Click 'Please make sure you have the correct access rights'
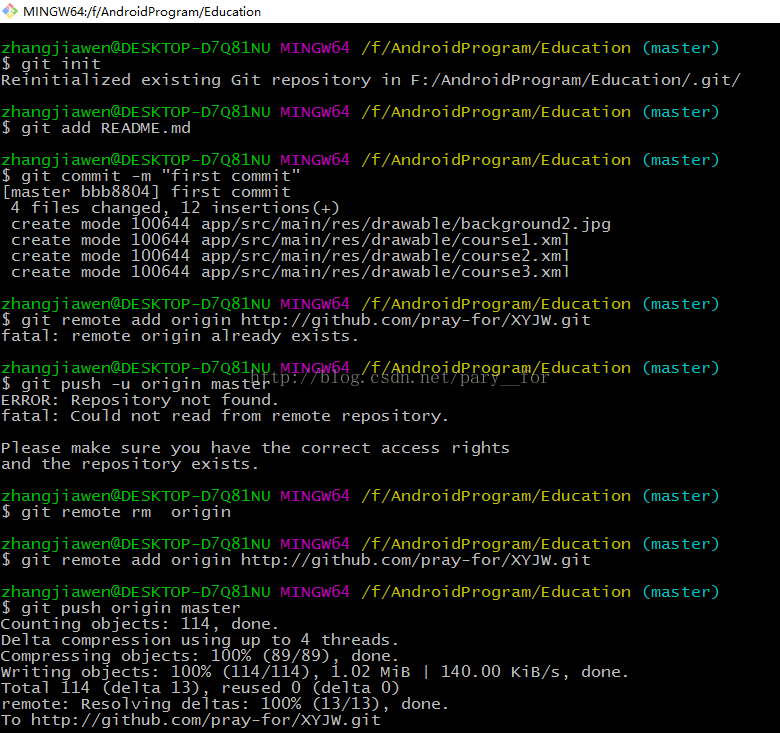 coord(255,448)
